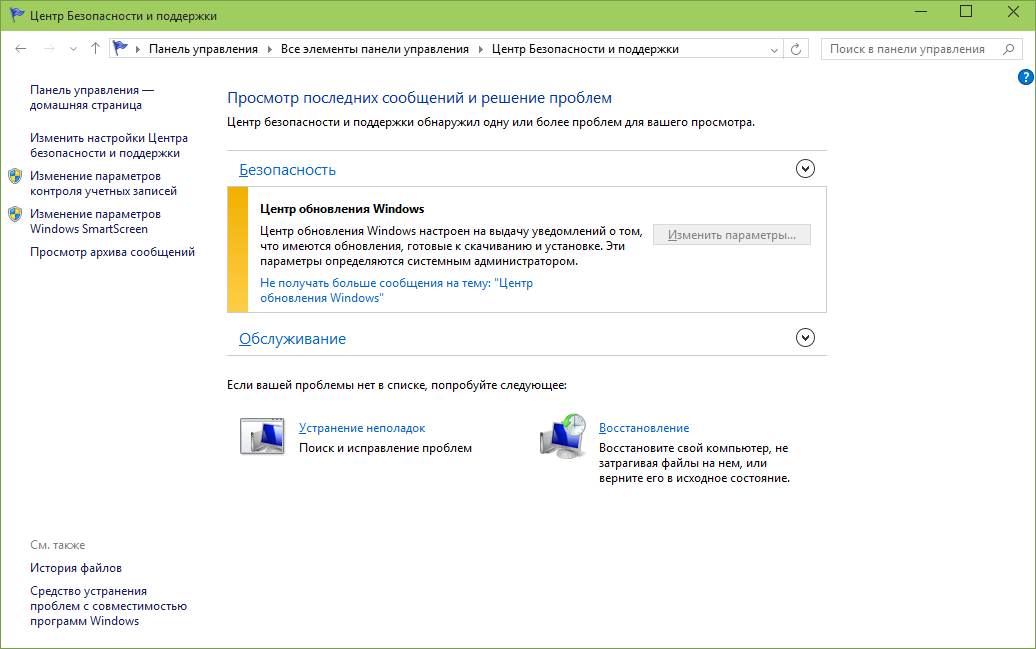Click the Устранение неполадок monitor icon
The height and width of the screenshot is (649, 1036).
(x=262, y=436)
